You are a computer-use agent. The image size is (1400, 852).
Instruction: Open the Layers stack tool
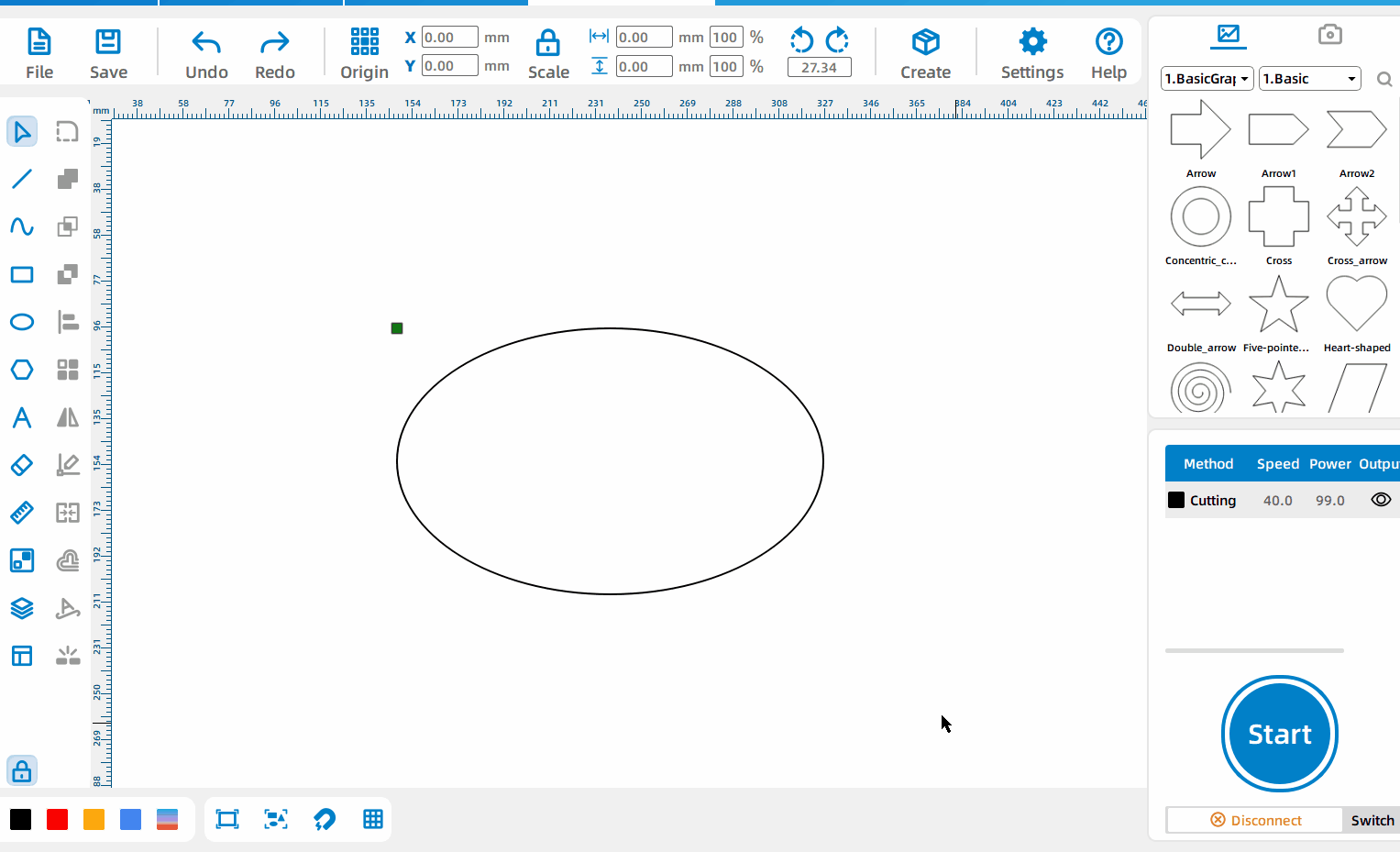click(22, 608)
